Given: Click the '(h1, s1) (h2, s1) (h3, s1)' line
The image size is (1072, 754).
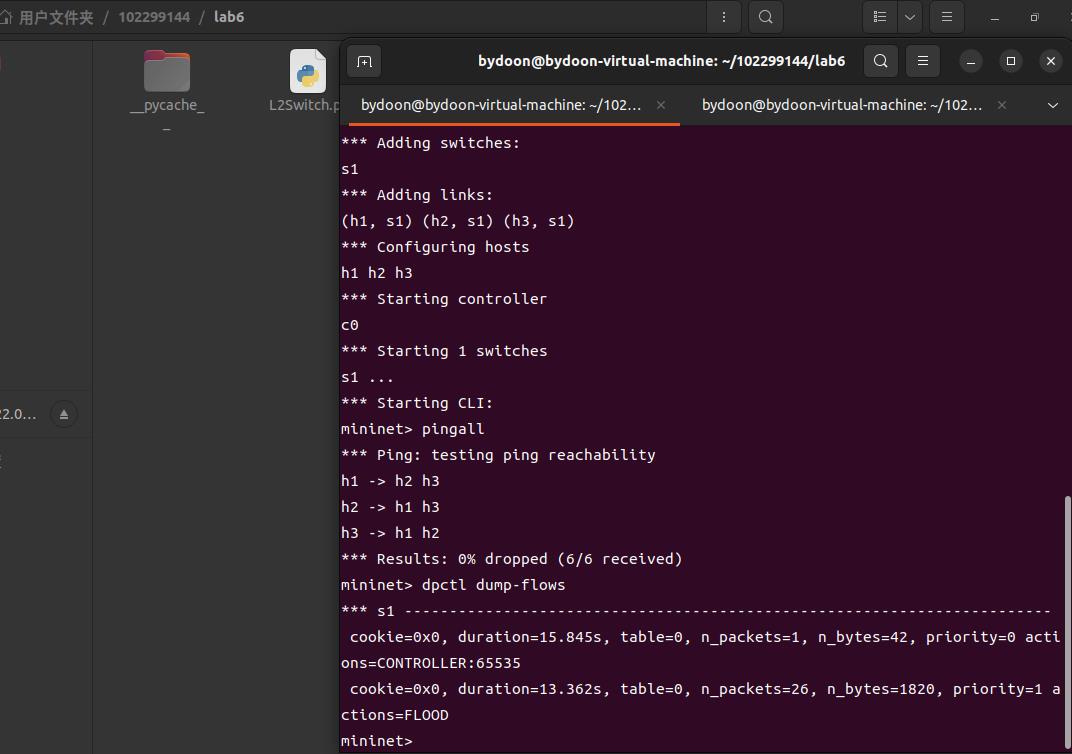Looking at the screenshot, I should [457, 221].
